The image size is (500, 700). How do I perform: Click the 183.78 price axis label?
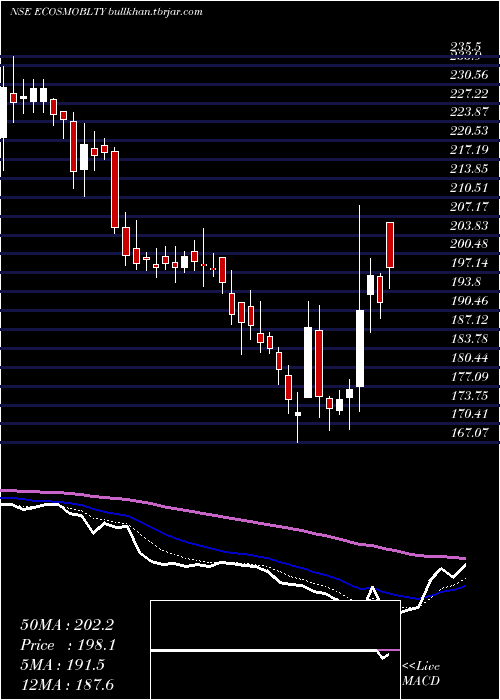click(x=468, y=339)
